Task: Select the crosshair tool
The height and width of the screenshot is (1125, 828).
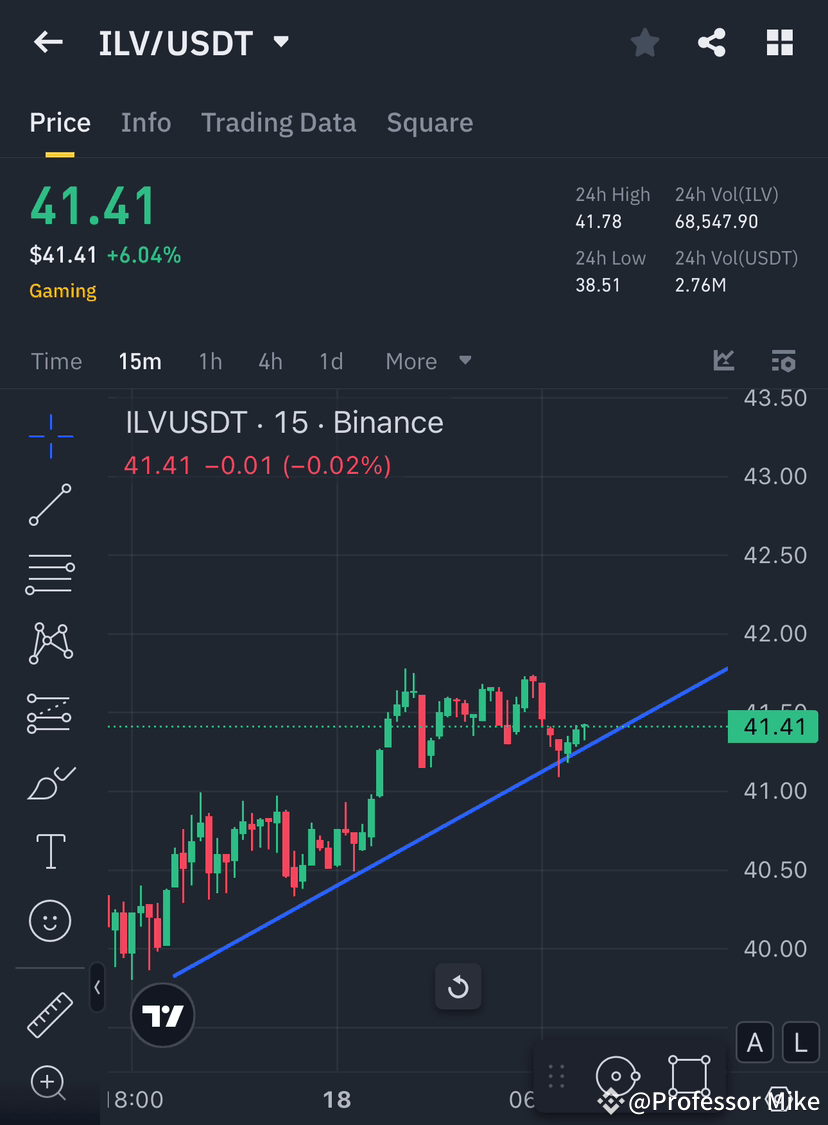Action: click(x=50, y=435)
